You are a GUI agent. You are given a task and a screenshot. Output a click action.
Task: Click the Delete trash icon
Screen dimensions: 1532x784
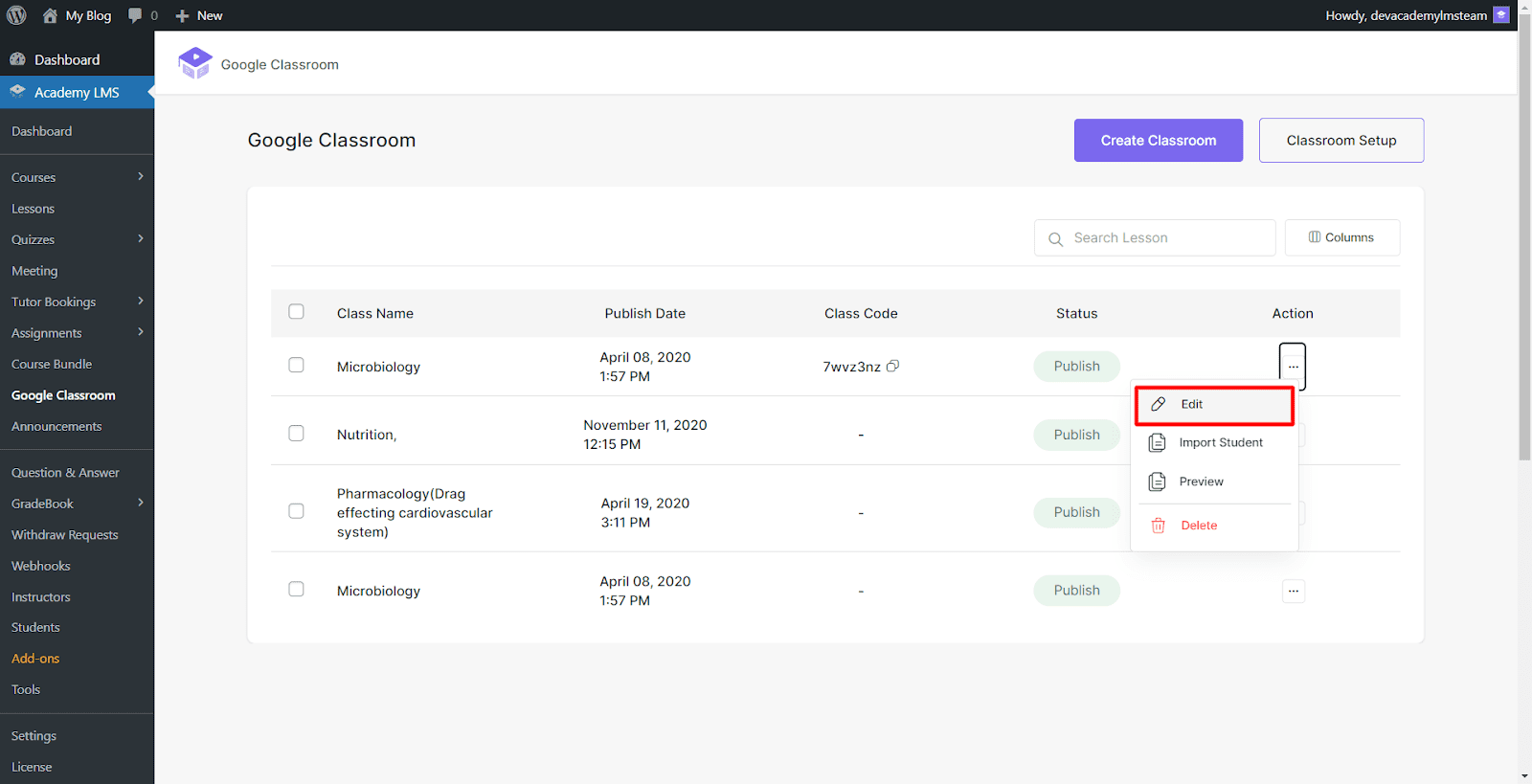(x=1158, y=526)
